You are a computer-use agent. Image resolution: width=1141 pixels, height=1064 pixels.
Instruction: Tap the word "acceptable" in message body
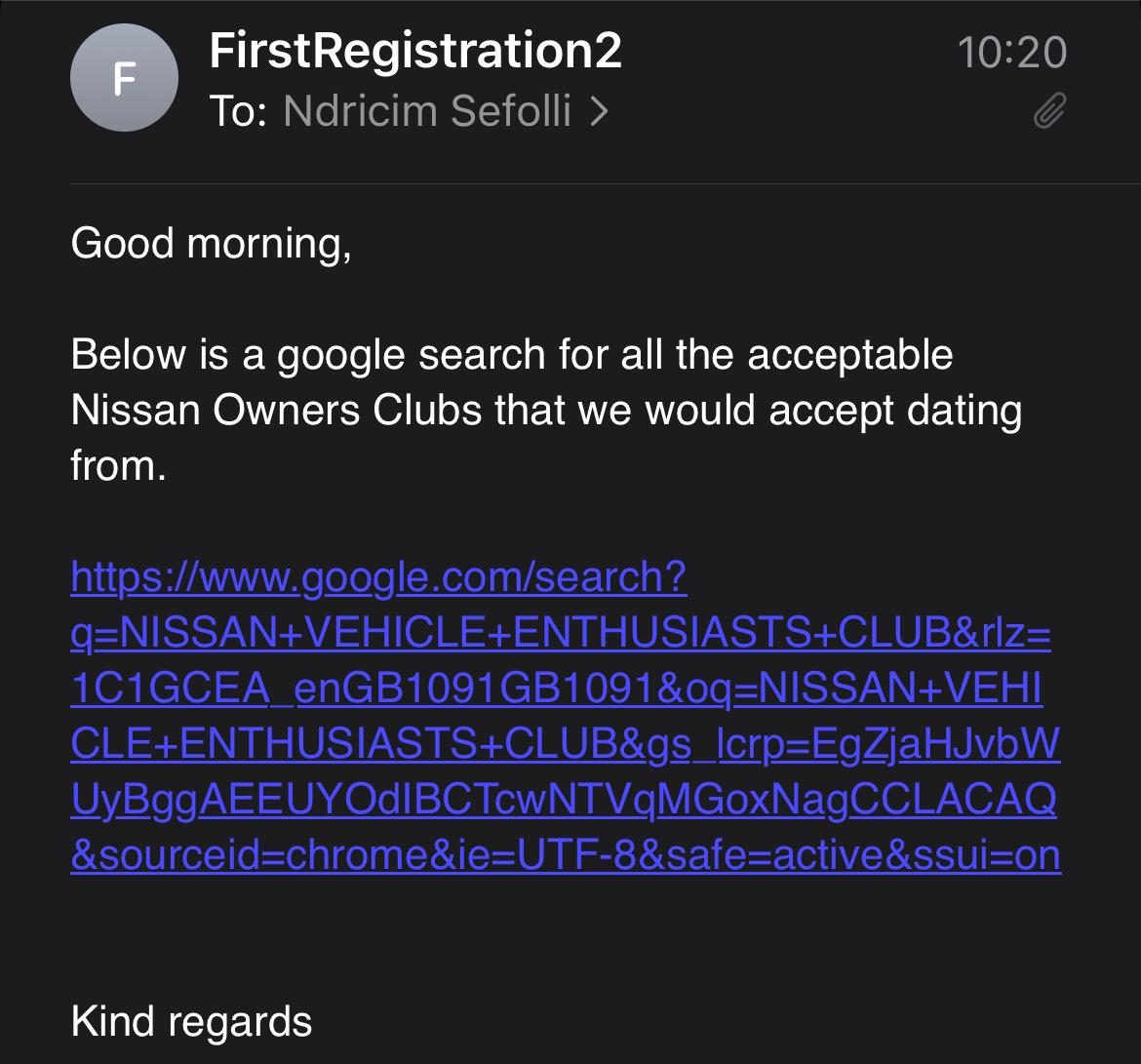[x=849, y=354]
